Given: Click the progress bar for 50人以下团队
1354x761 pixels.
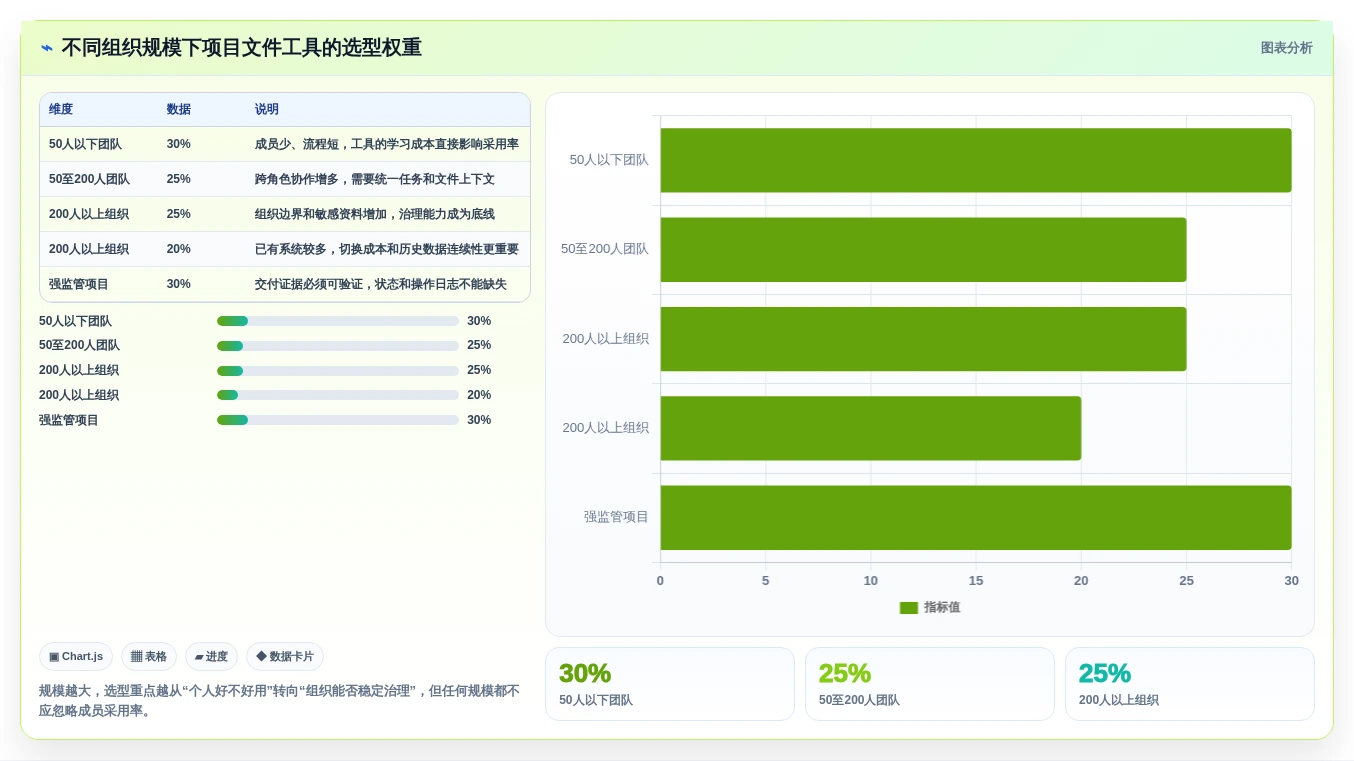Looking at the screenshot, I should click(x=338, y=321).
